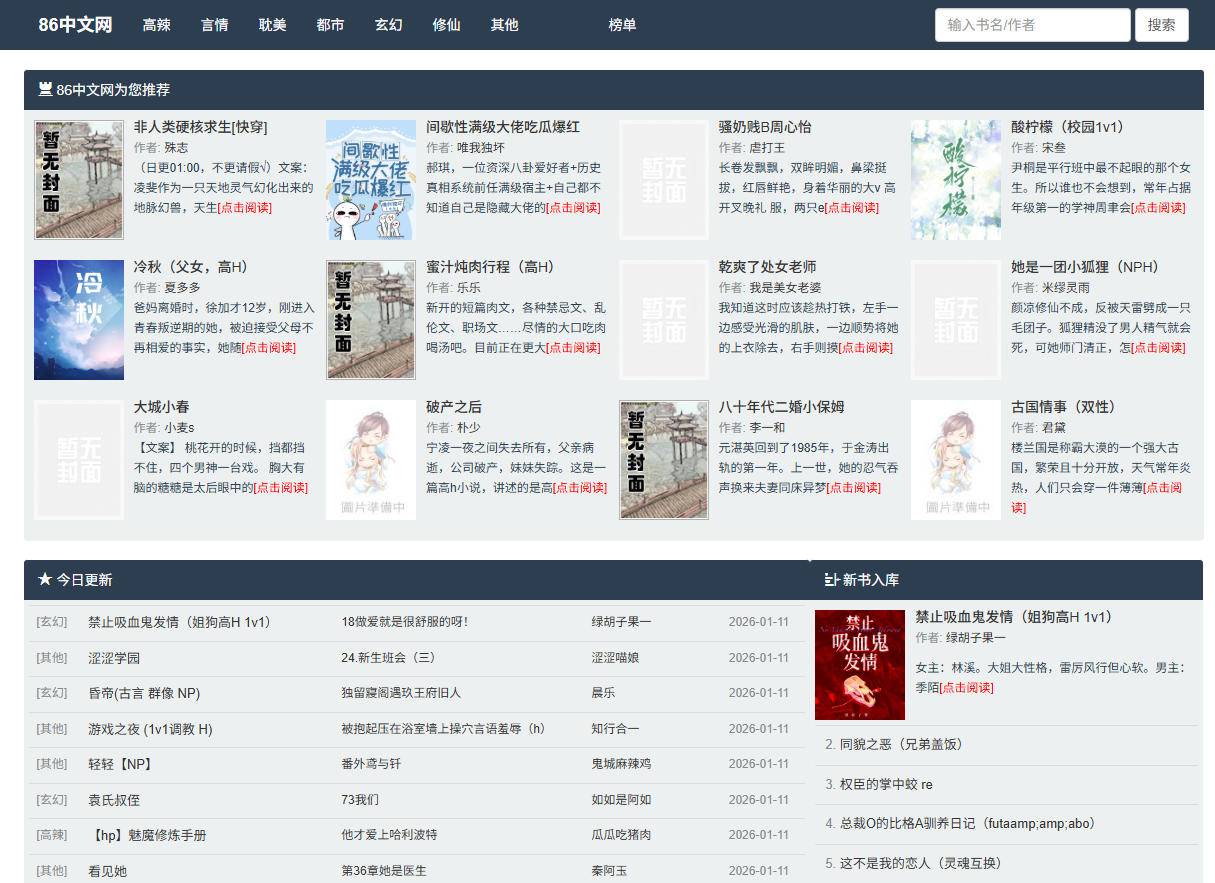Open the 修仙 category
The height and width of the screenshot is (883, 1215).
446,25
